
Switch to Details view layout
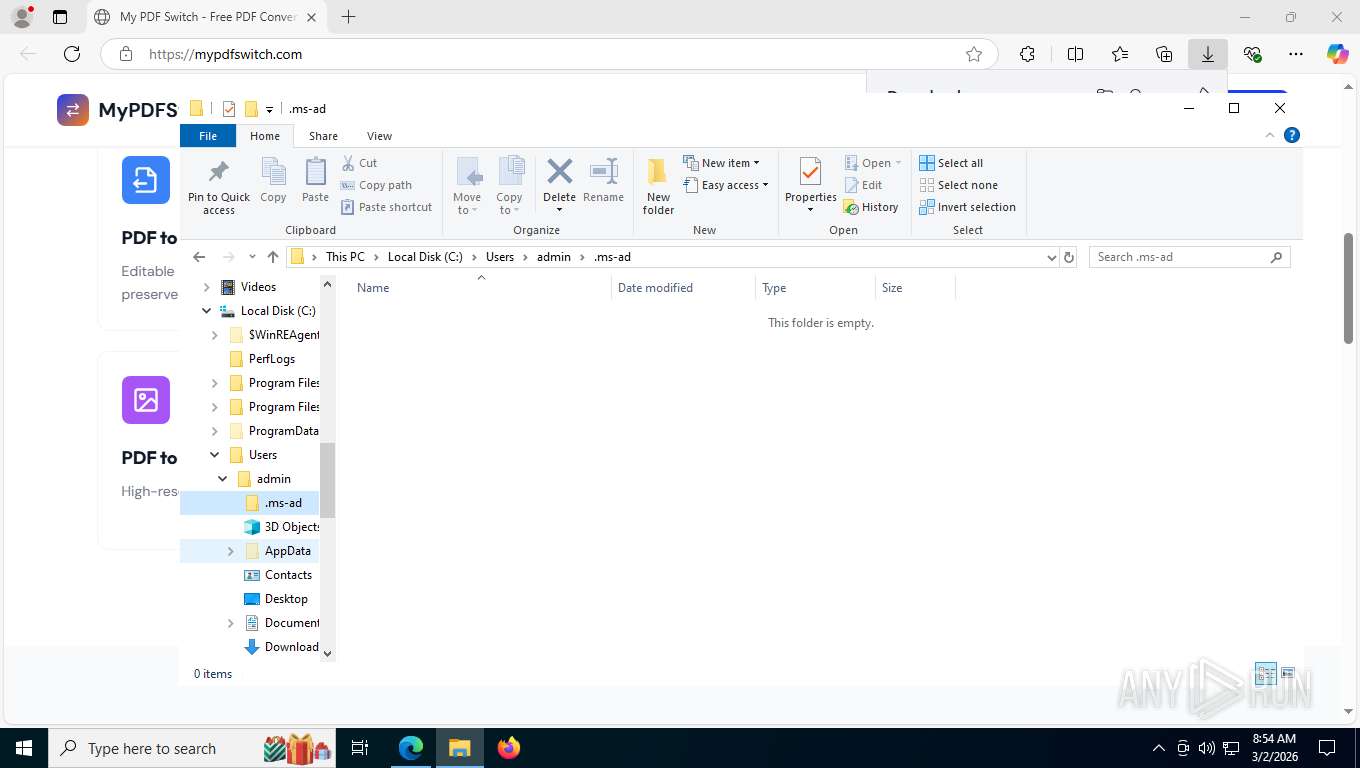click(x=1266, y=673)
